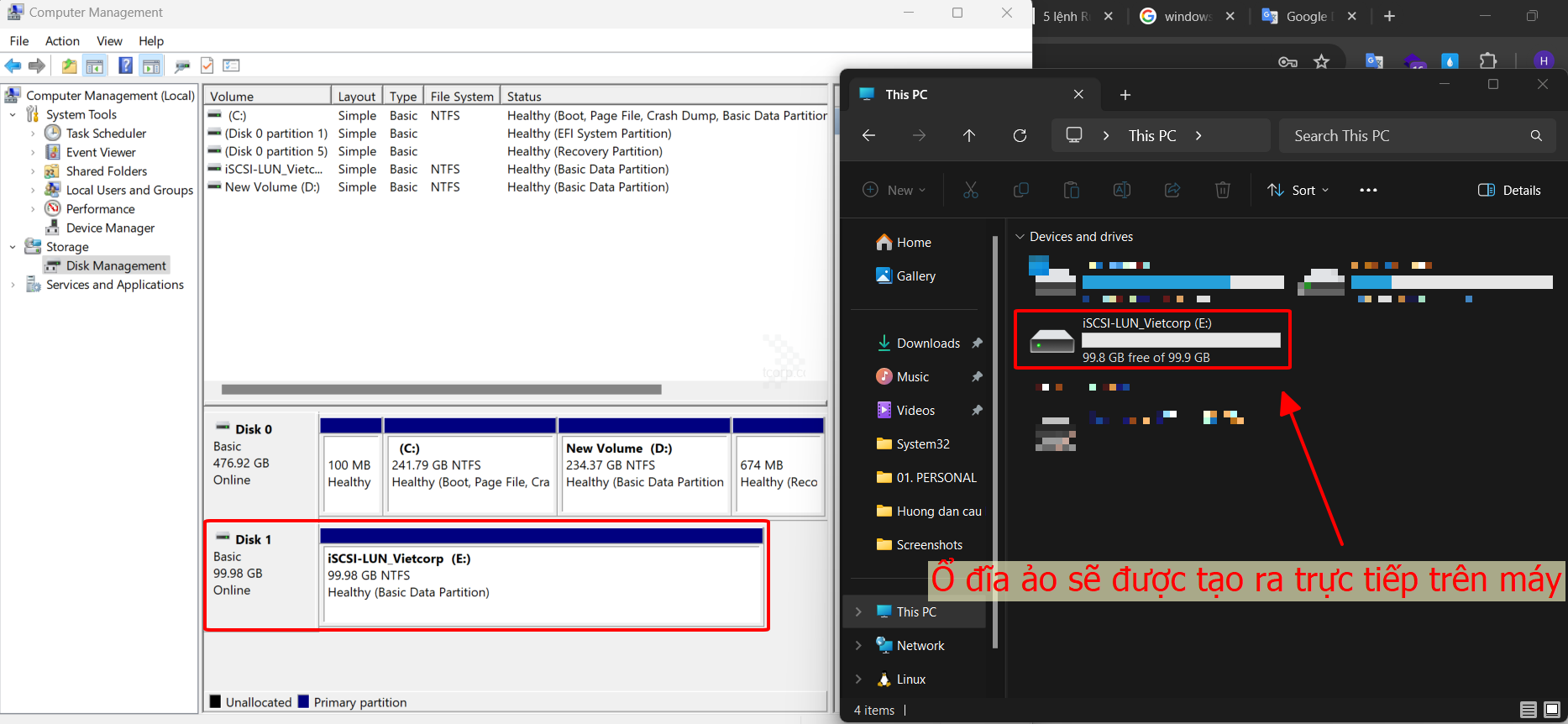Expand the Services and Applications node
Screen dimensions: 1568x724
point(13,285)
